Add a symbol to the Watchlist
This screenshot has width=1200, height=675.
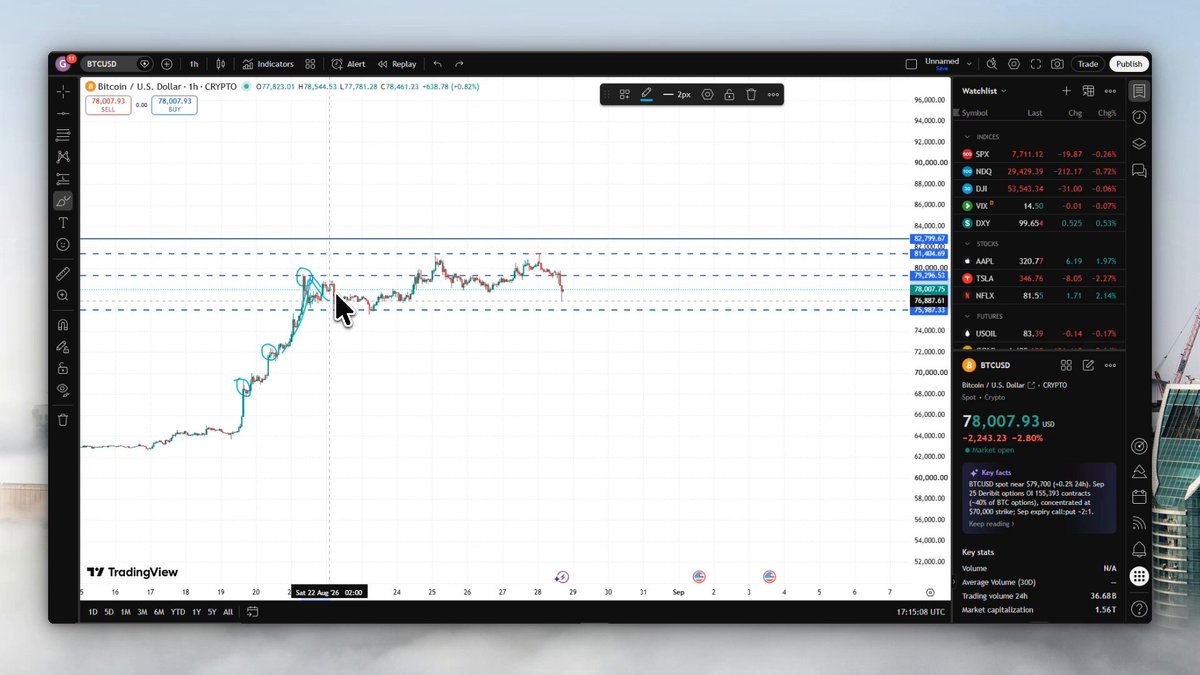click(x=1066, y=91)
